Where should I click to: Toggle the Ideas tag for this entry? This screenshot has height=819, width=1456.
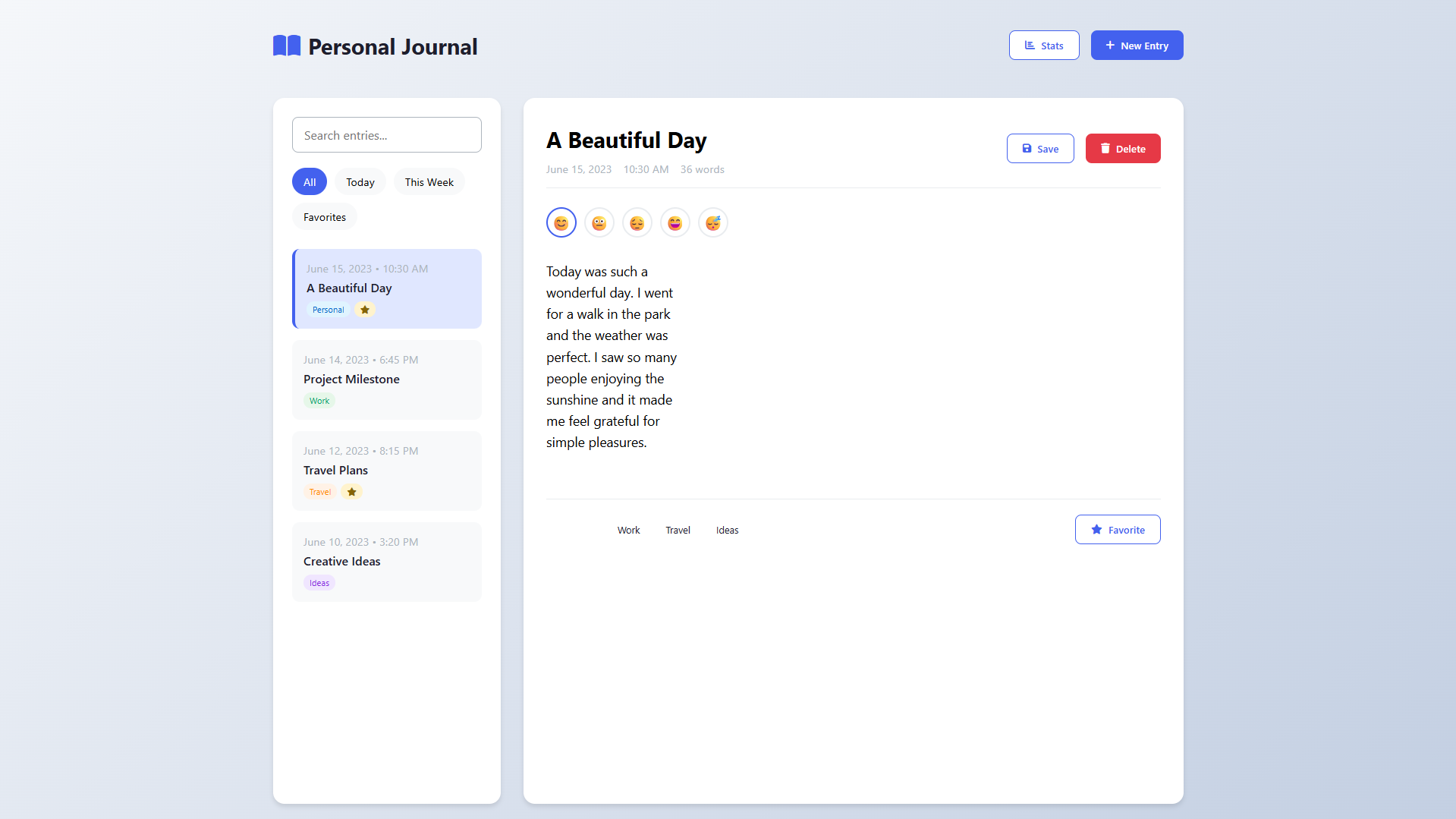click(727, 531)
